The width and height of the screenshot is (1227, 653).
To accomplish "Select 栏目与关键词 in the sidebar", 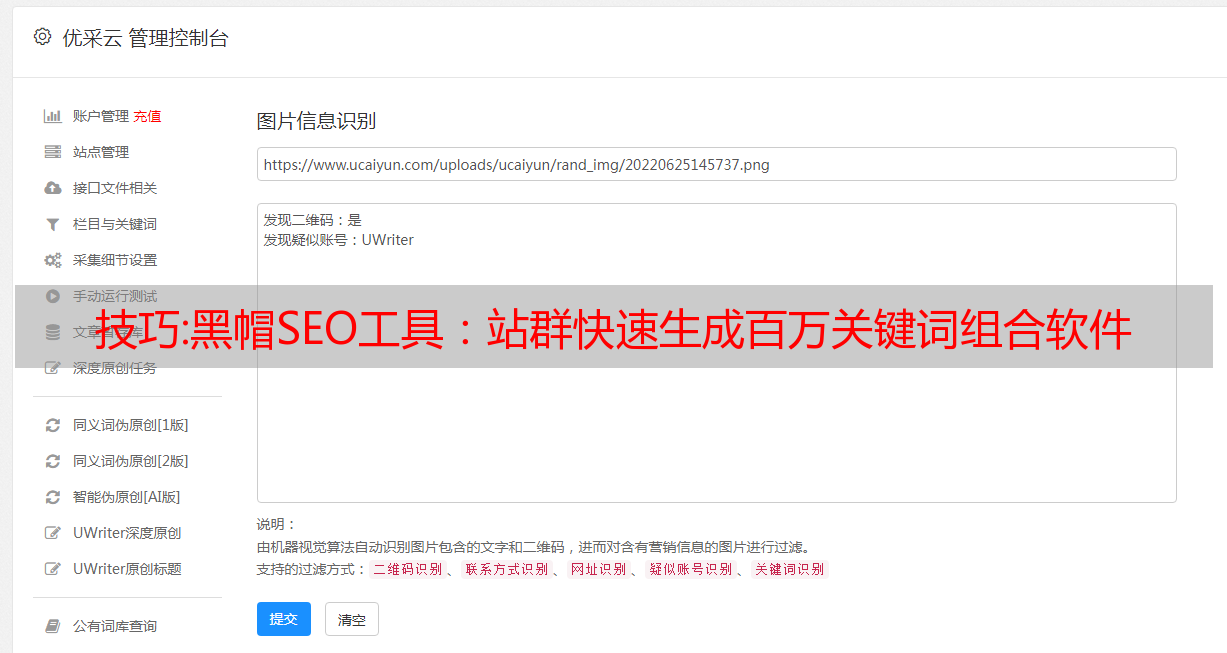I will pos(115,224).
